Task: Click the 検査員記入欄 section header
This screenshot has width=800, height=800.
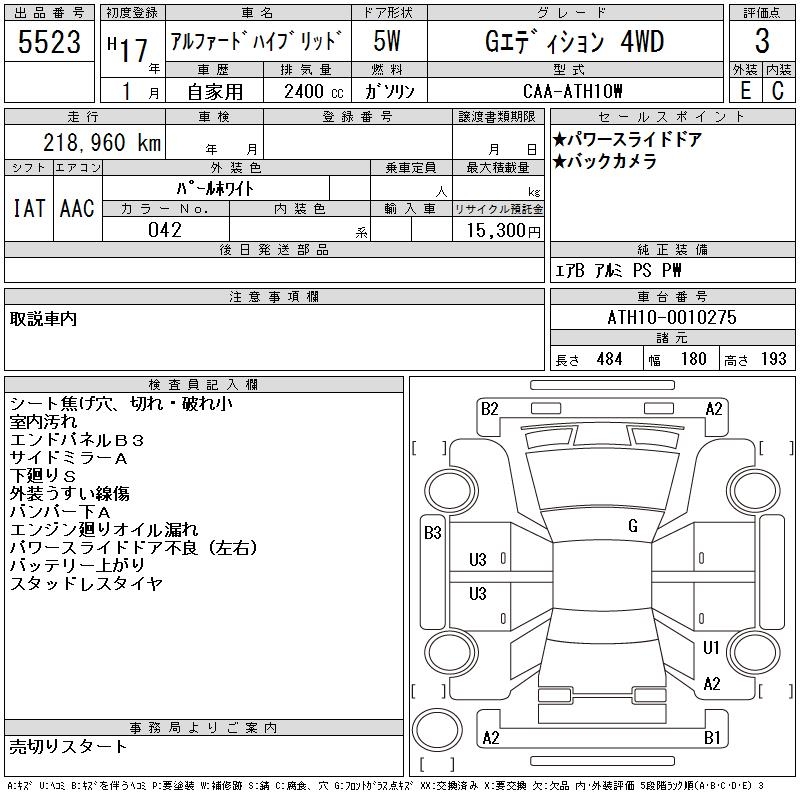Action: (x=204, y=385)
